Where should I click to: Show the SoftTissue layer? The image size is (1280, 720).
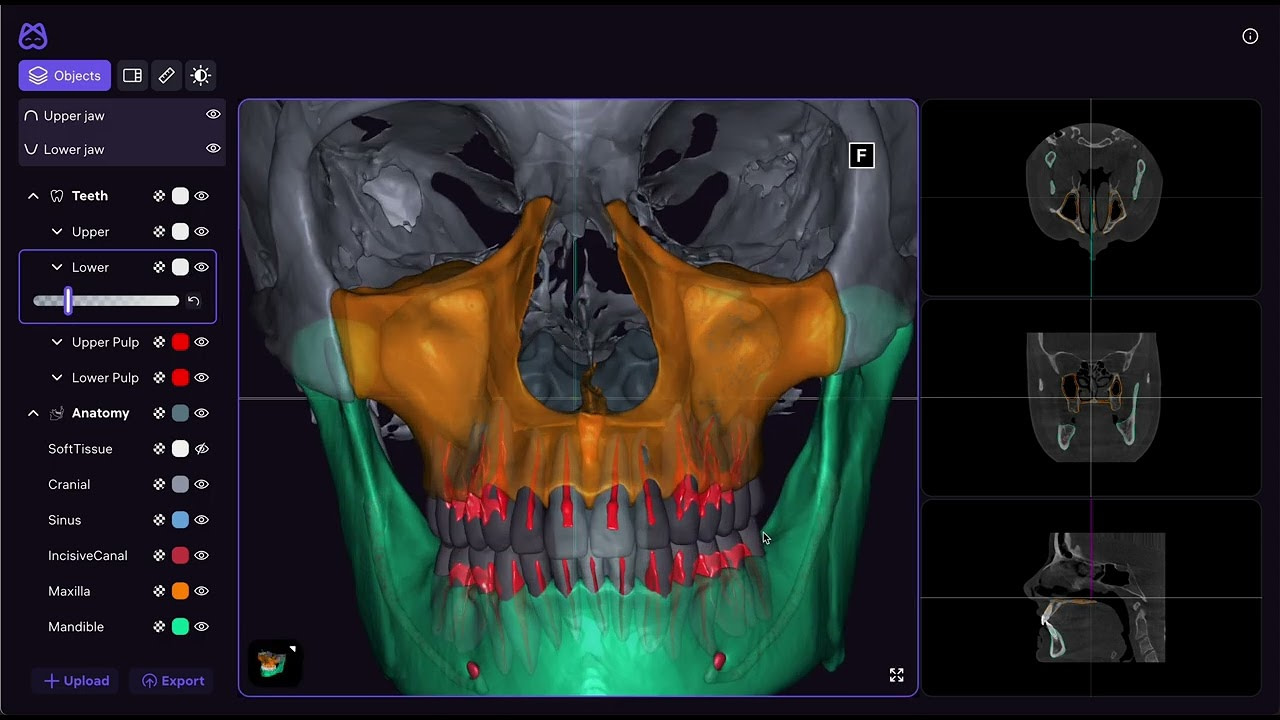pyautogui.click(x=201, y=448)
